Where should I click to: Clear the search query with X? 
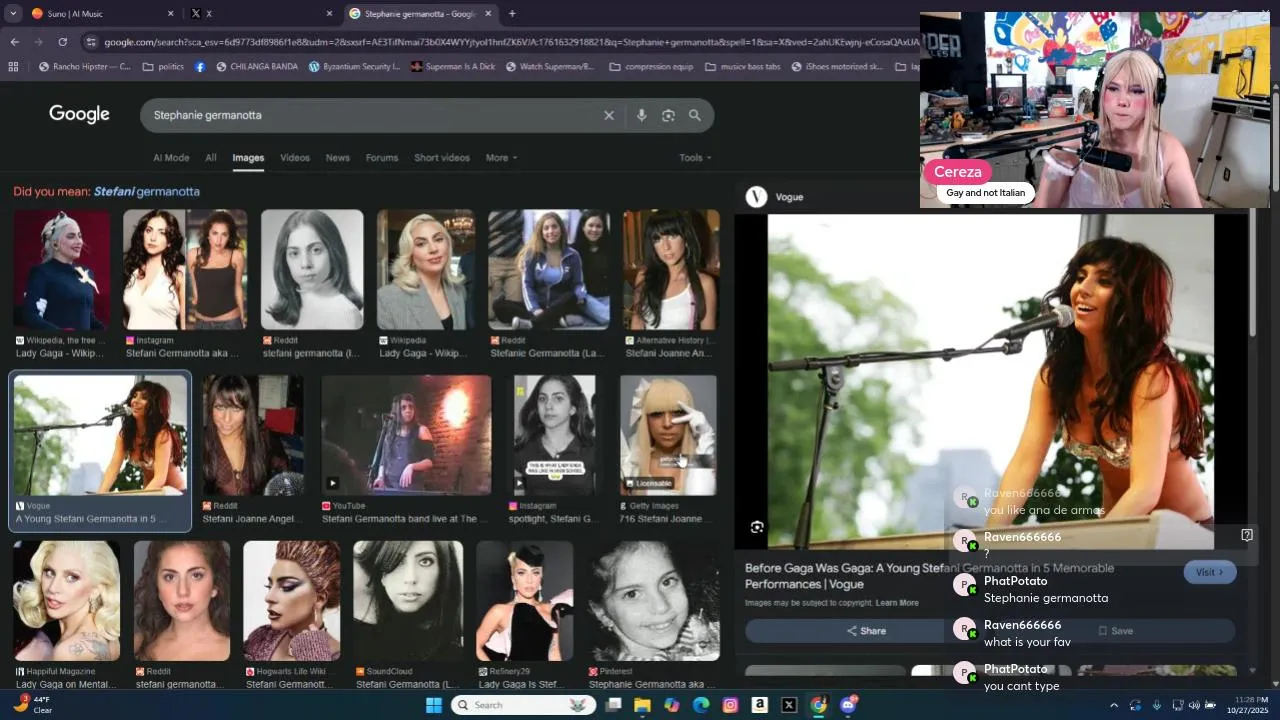(x=608, y=115)
